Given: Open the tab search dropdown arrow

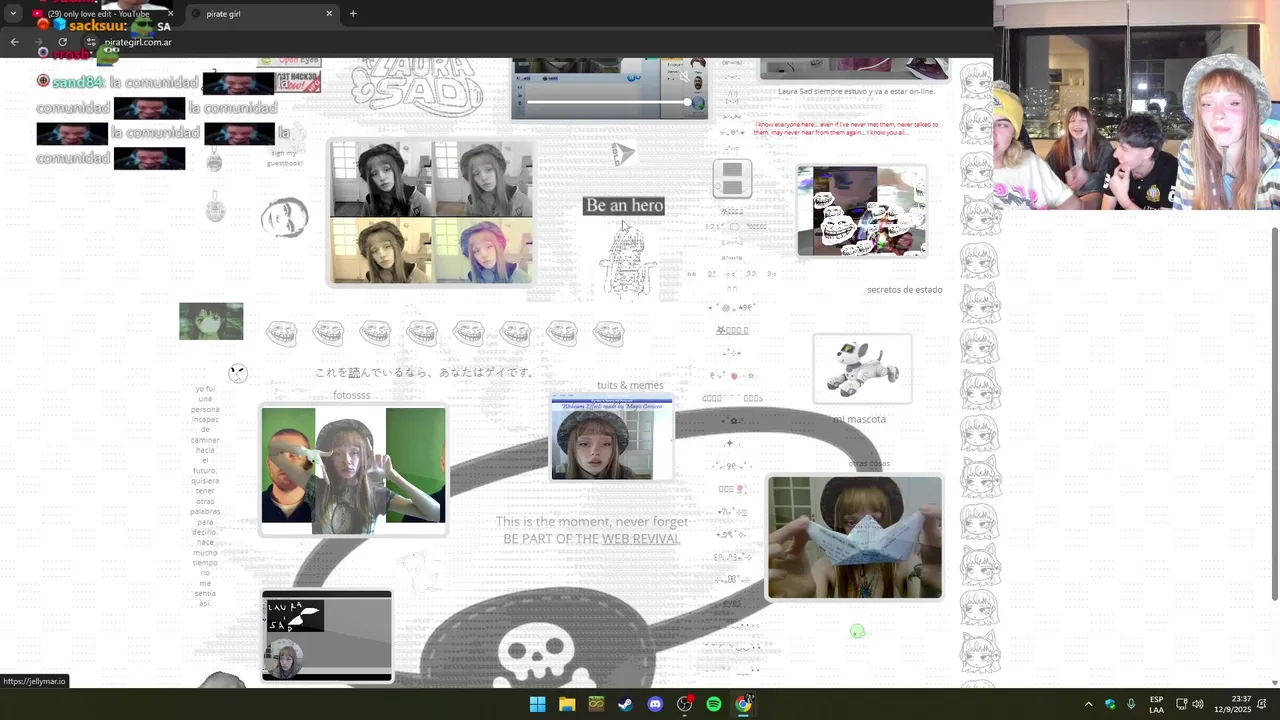Looking at the screenshot, I should click(x=13, y=14).
